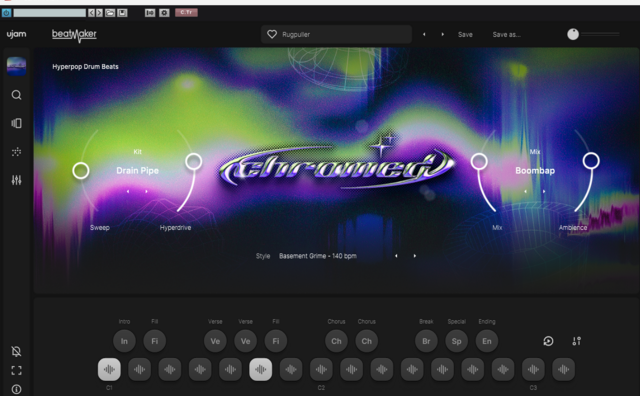Open the host preset folder icon
This screenshot has height=396, width=640.
coord(110,13)
